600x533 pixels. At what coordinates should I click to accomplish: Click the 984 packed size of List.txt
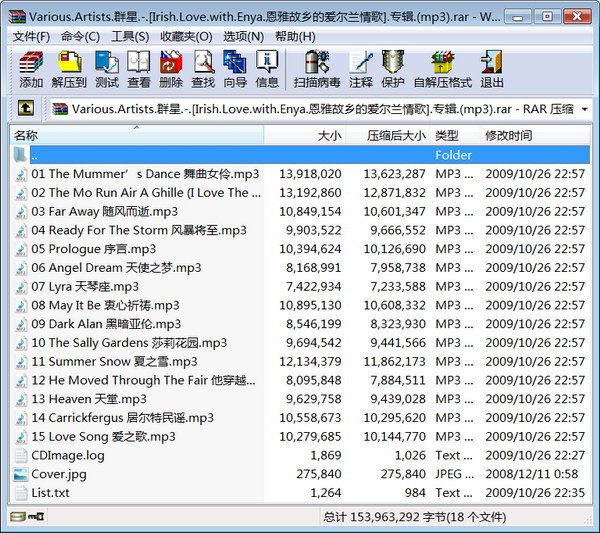(415, 493)
